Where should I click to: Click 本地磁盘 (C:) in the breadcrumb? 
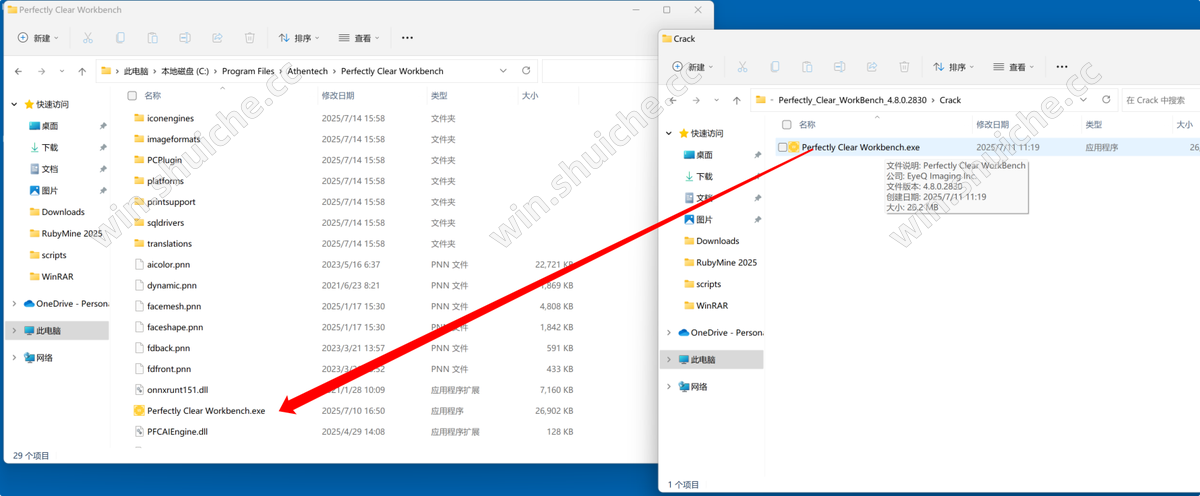pos(185,71)
